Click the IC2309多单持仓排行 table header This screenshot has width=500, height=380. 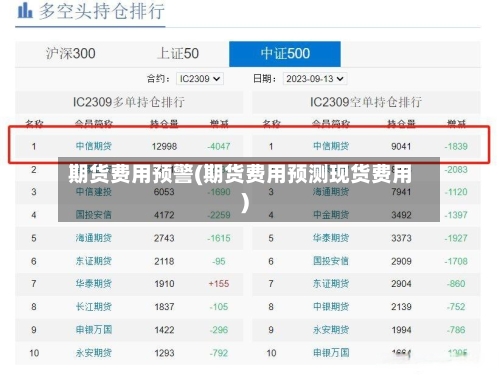[129, 102]
